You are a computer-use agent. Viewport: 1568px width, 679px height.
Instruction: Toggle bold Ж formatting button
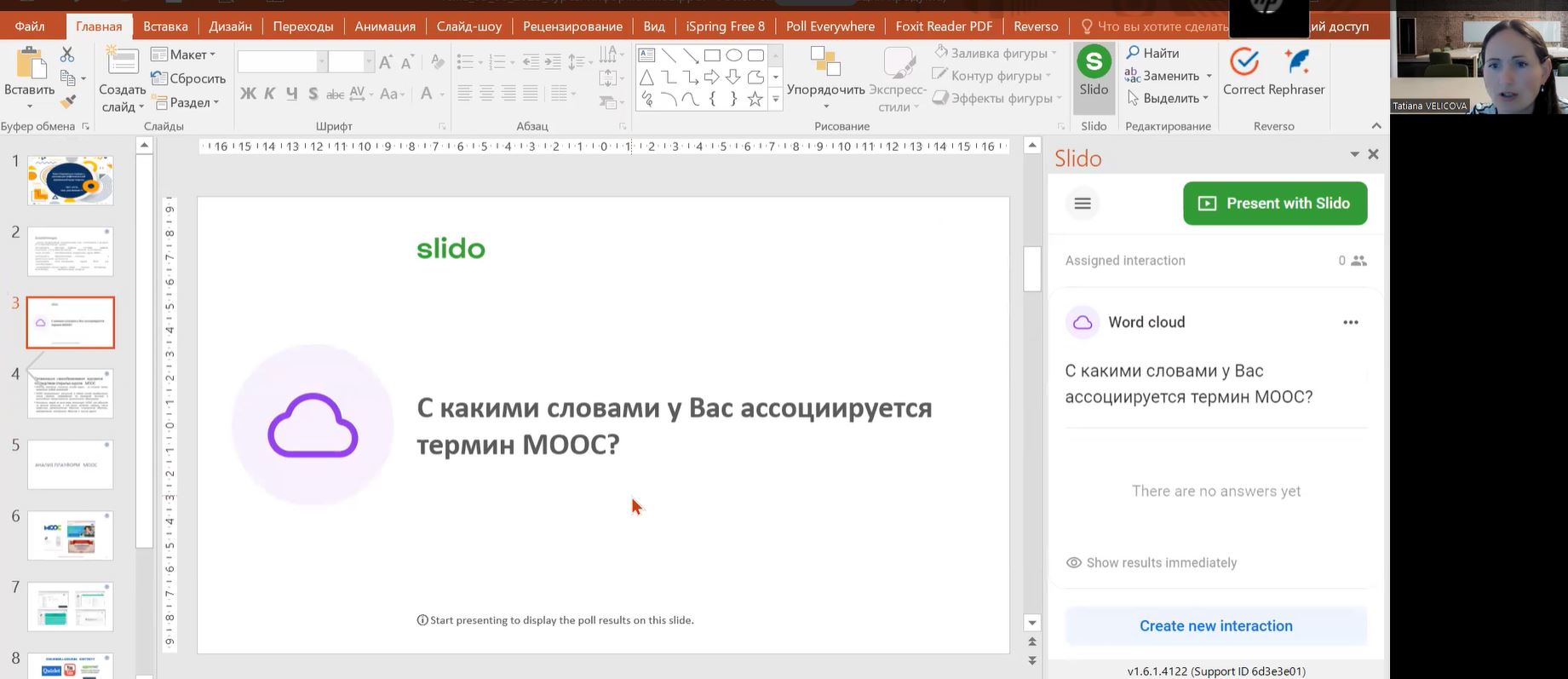248,94
